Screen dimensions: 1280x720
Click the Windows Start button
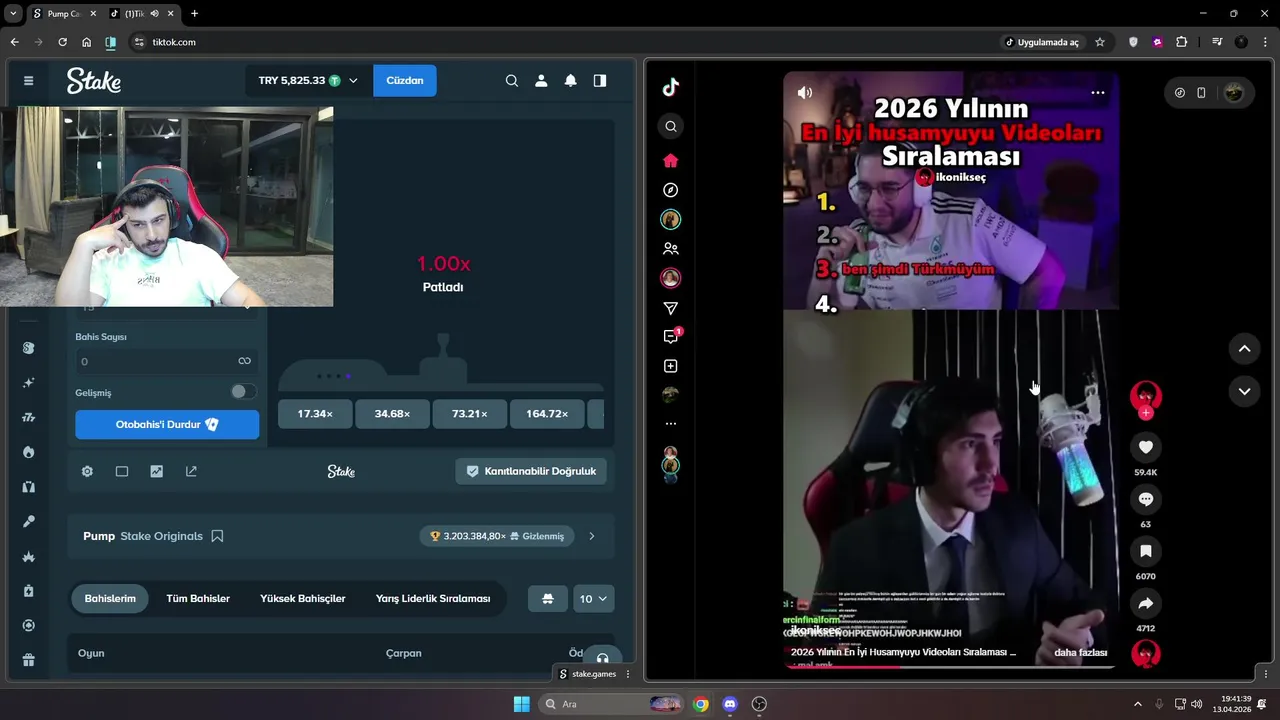(522, 704)
